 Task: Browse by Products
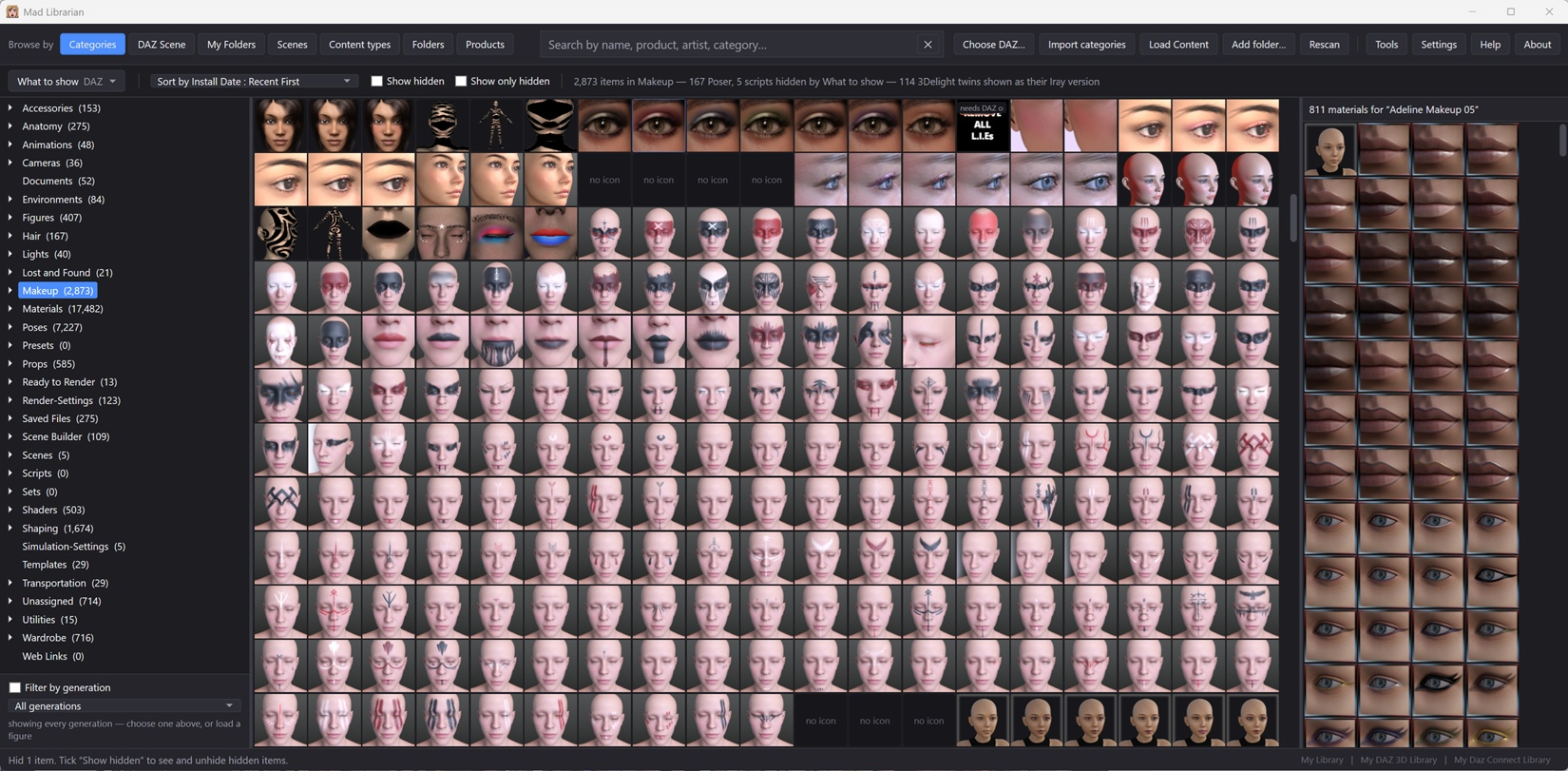[485, 45]
